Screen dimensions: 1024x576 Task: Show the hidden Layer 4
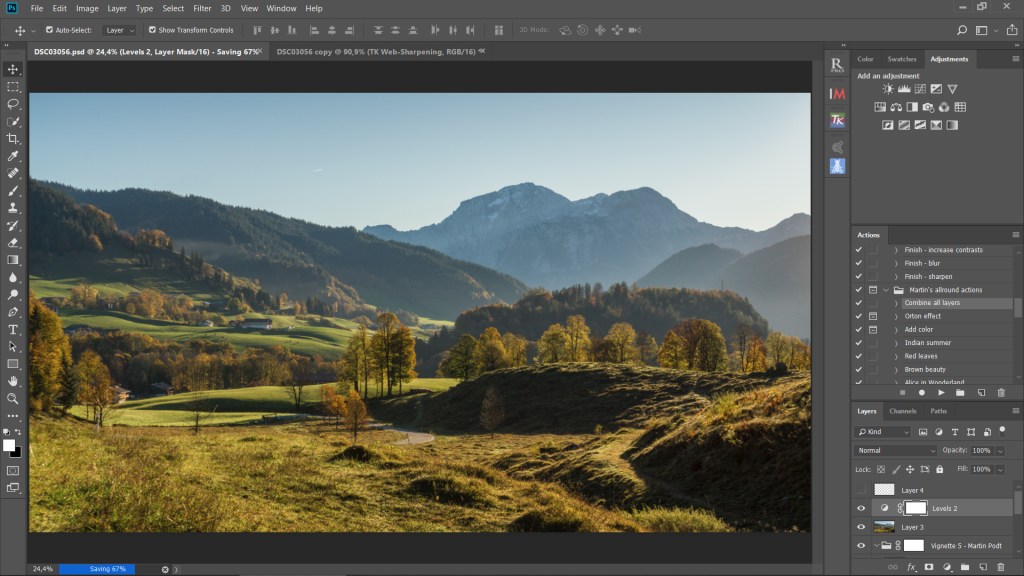click(x=860, y=490)
